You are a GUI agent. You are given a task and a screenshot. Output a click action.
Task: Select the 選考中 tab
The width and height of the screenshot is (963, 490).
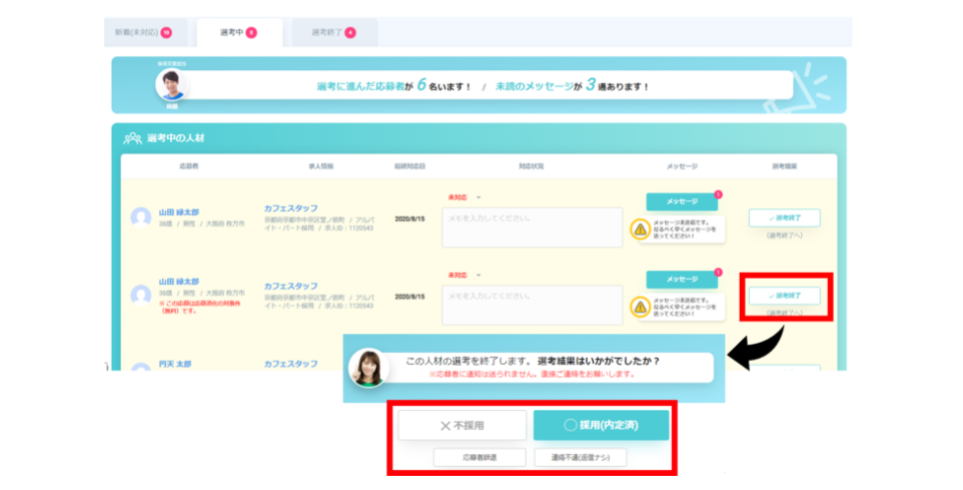click(x=240, y=33)
